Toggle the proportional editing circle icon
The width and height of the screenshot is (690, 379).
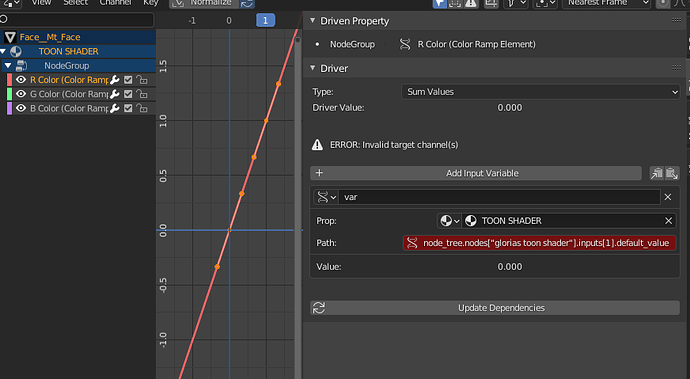click(662, 4)
